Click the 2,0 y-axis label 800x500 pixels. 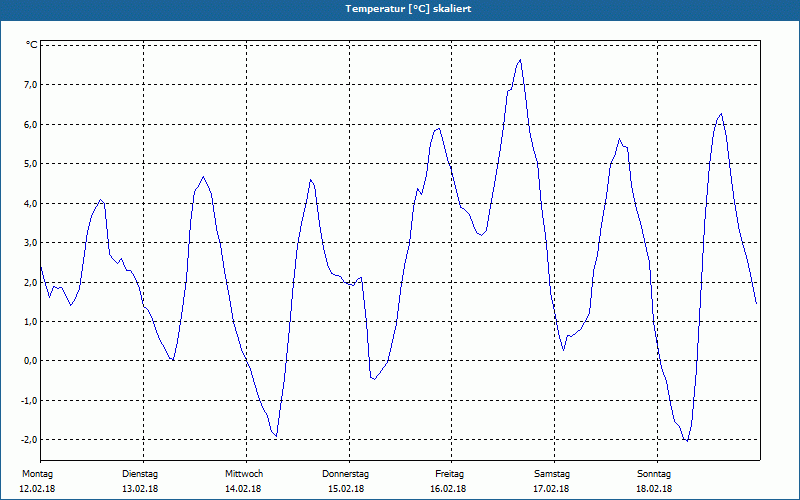tap(31, 283)
